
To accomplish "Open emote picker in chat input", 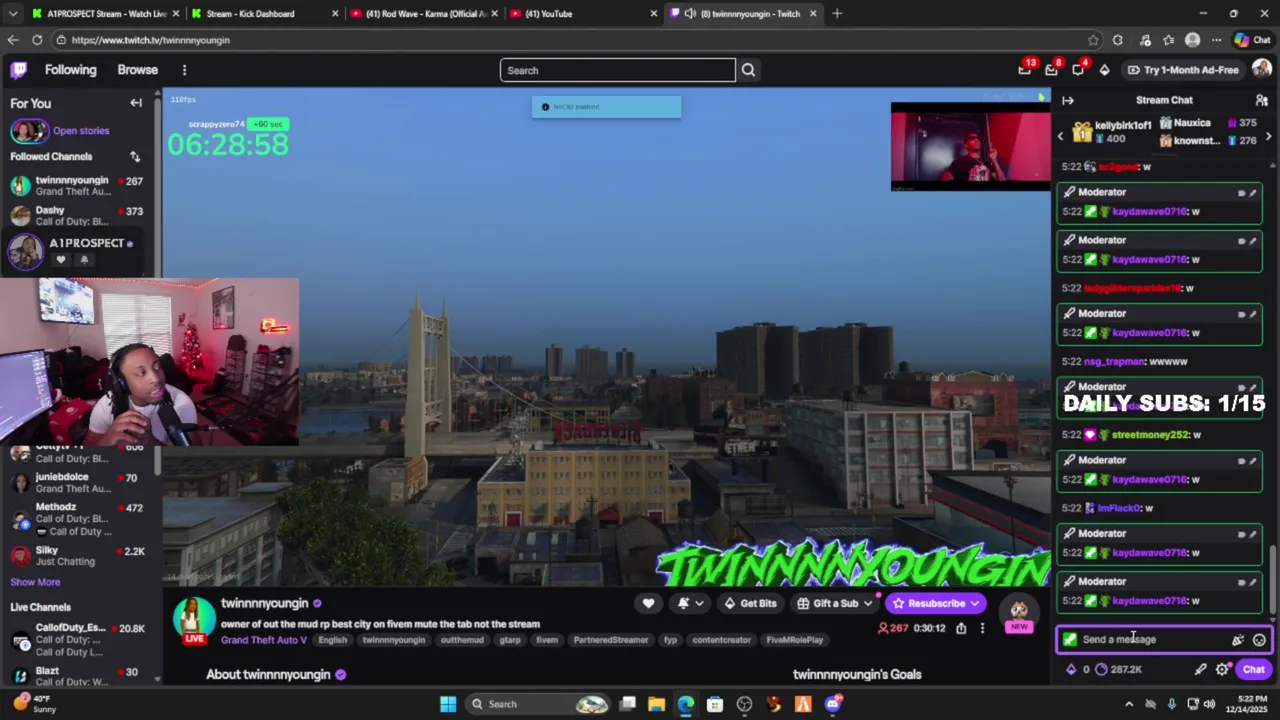I will pos(1259,640).
